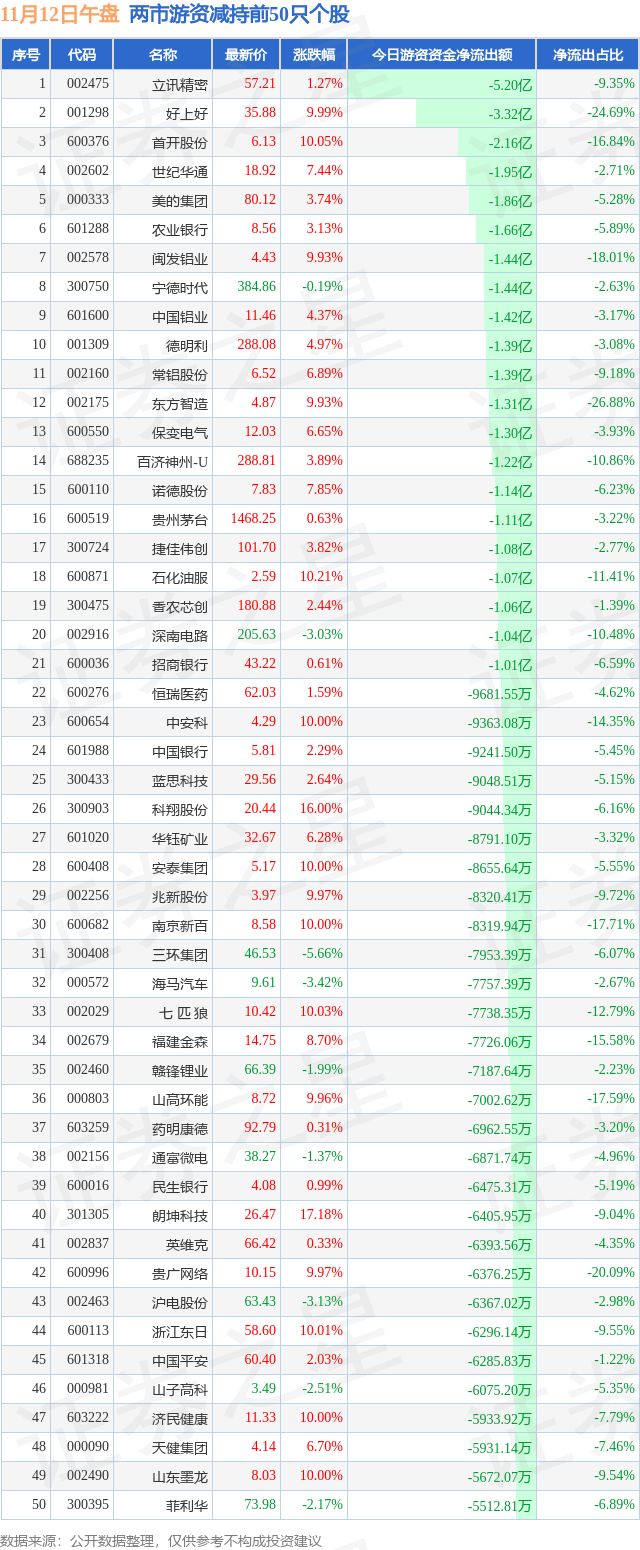The image size is (640, 1550).
Task: Click the price 18.92 of 世纪华通
Action: (x=260, y=171)
